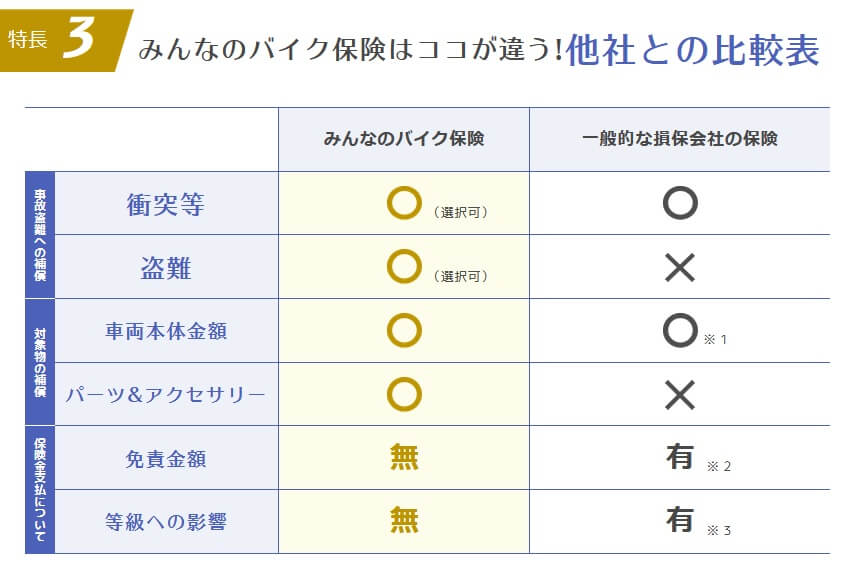Click the gold circle for パーツ&アクセサリー
Screen dimensions: 848x567
click(404, 394)
